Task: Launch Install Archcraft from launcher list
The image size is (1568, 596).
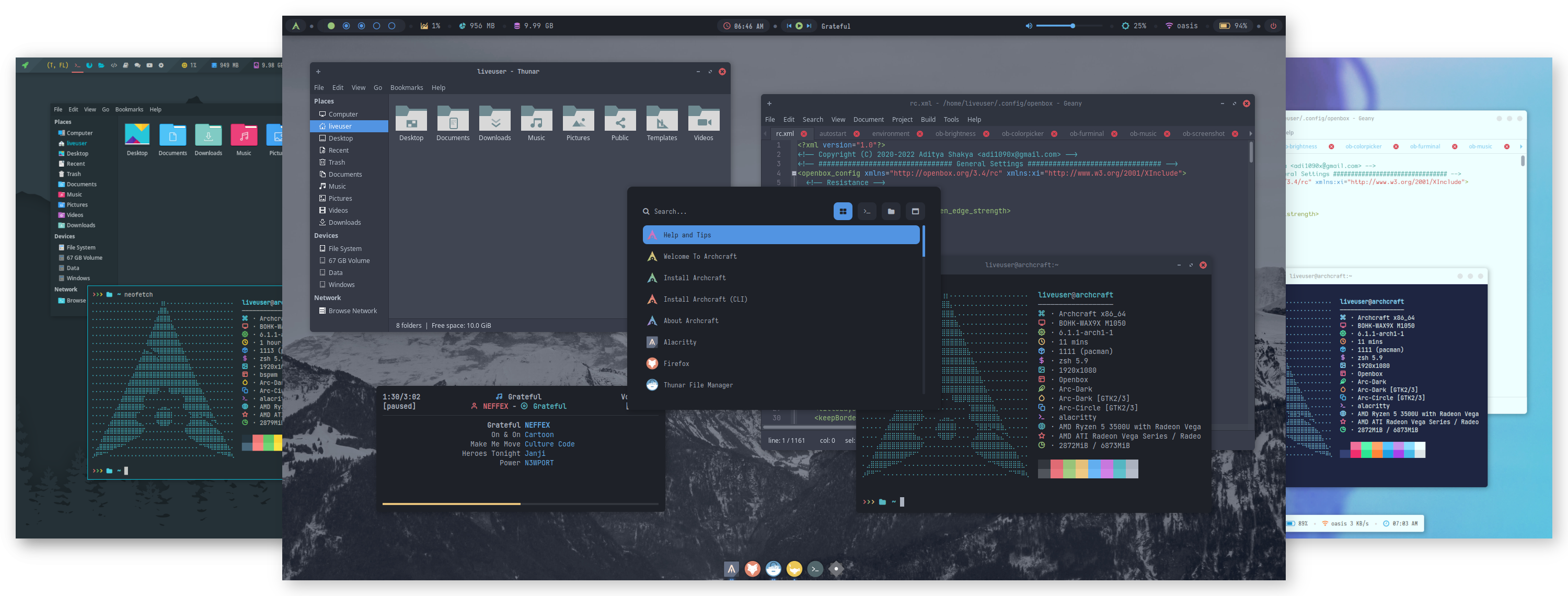Action: point(694,278)
